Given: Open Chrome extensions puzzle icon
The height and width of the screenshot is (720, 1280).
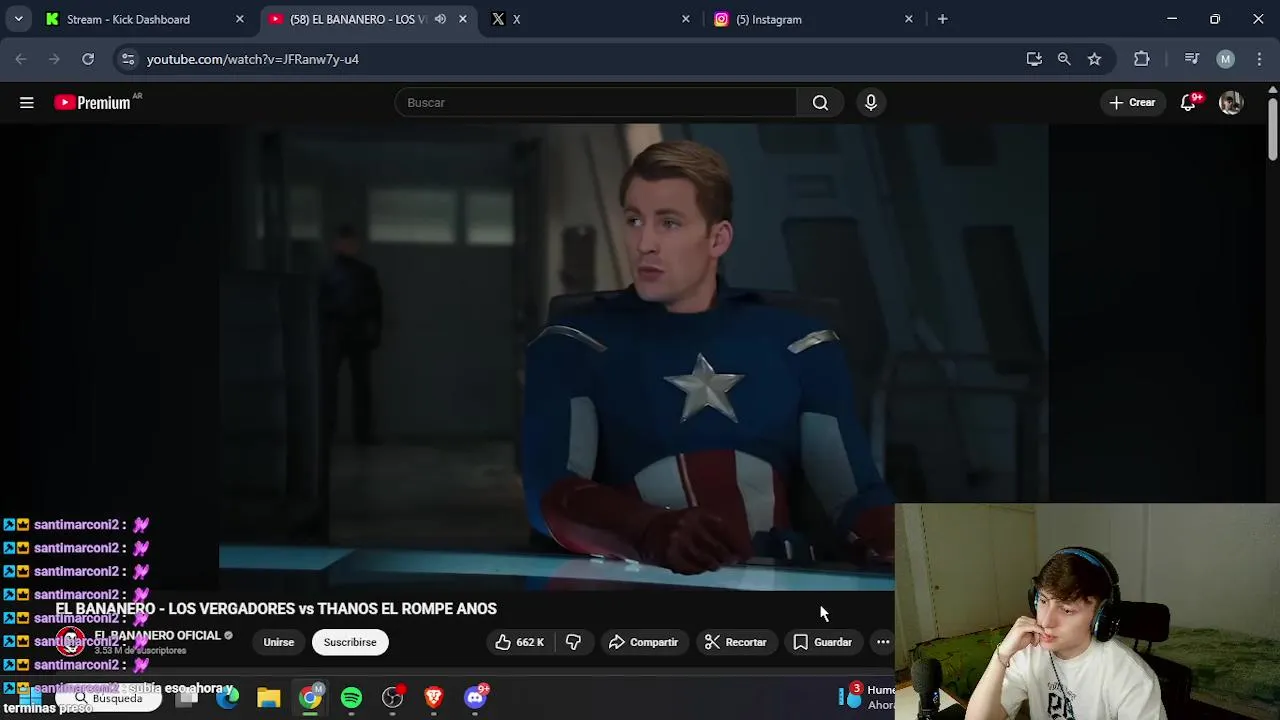Looking at the screenshot, I should (1141, 59).
